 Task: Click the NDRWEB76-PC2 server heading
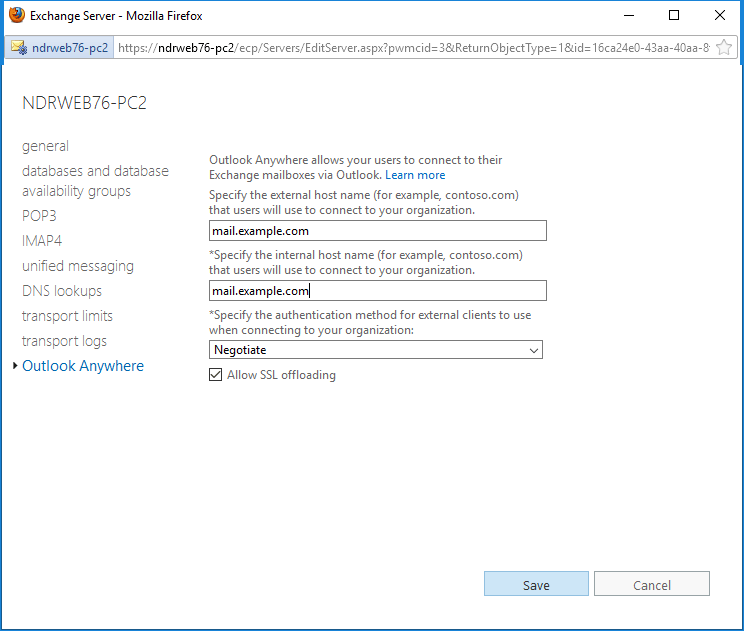coord(84,103)
